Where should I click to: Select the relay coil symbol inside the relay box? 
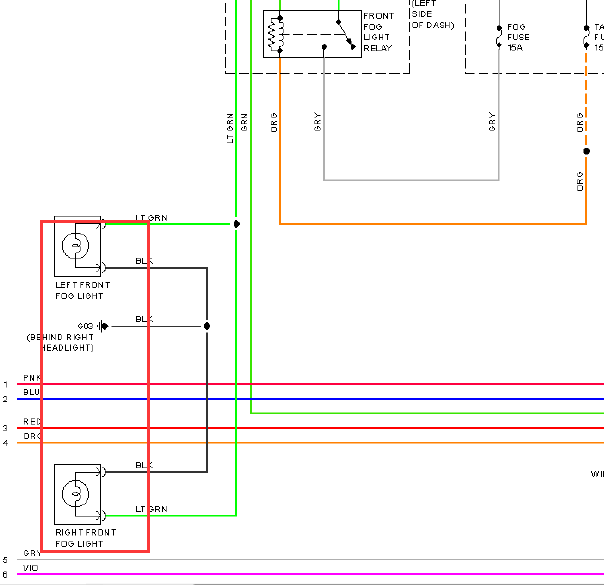tap(277, 34)
